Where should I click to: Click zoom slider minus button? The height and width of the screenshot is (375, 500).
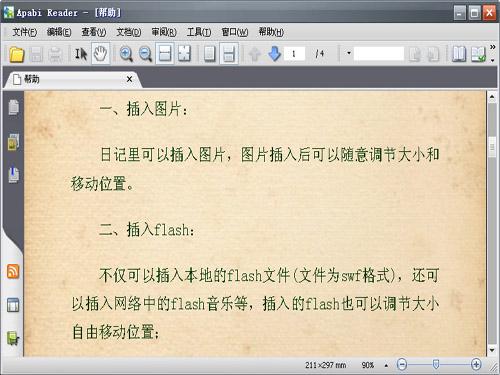(402, 364)
